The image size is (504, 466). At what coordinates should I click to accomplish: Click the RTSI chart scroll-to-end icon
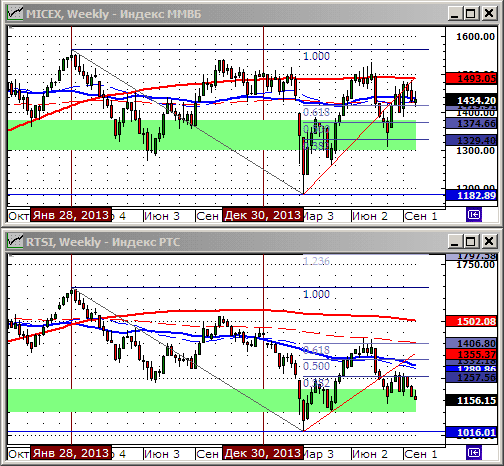tap(474, 452)
